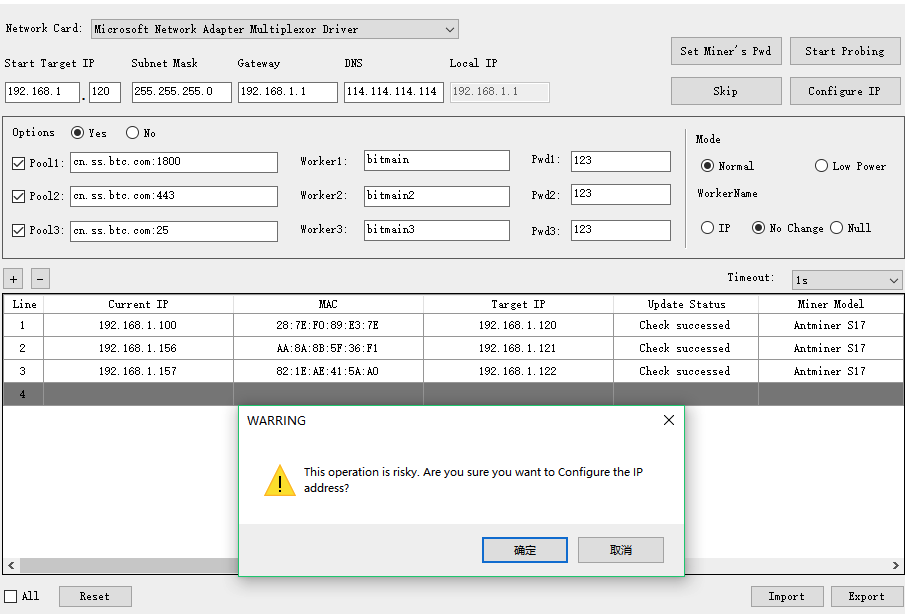Click the Configure IP button
905x614 pixels.
point(845,91)
